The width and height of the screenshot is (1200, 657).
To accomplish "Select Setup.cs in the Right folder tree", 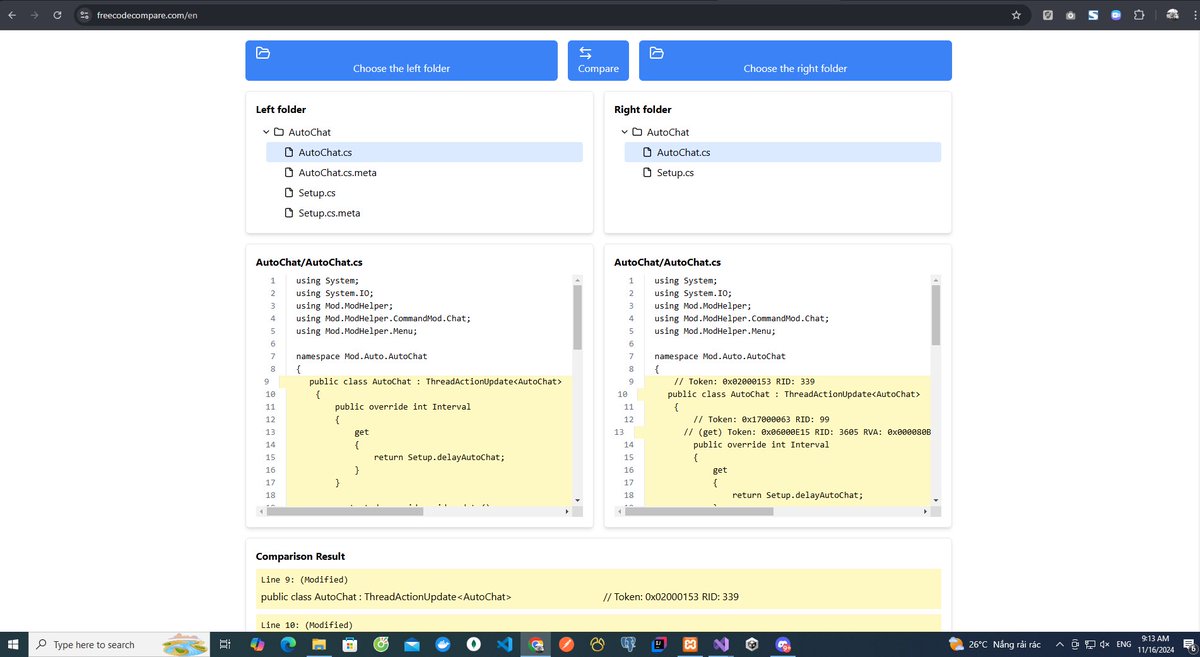I will coord(783,173).
